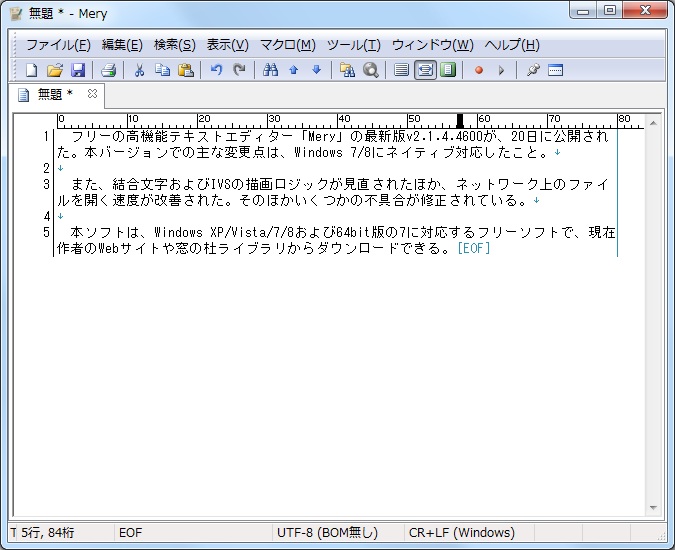Viewport: 675px width, 550px height.
Task: Open Find dialog with binoculars icon
Action: 270,70
